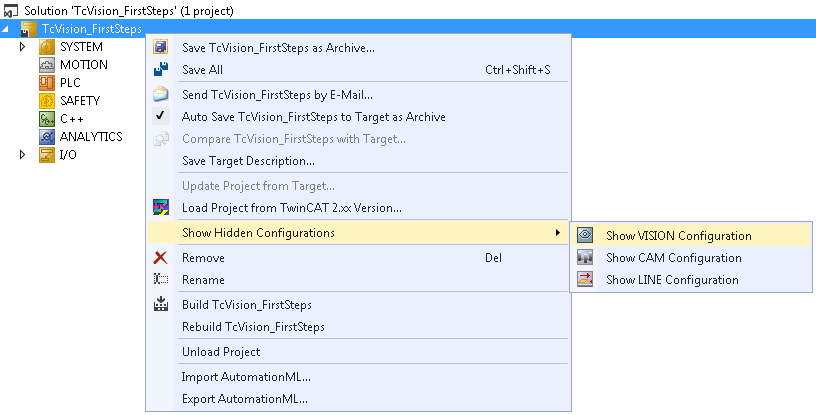Image resolution: width=816 pixels, height=415 pixels.
Task: Select Show LINE Configuration
Action: pyautogui.click(x=692, y=280)
